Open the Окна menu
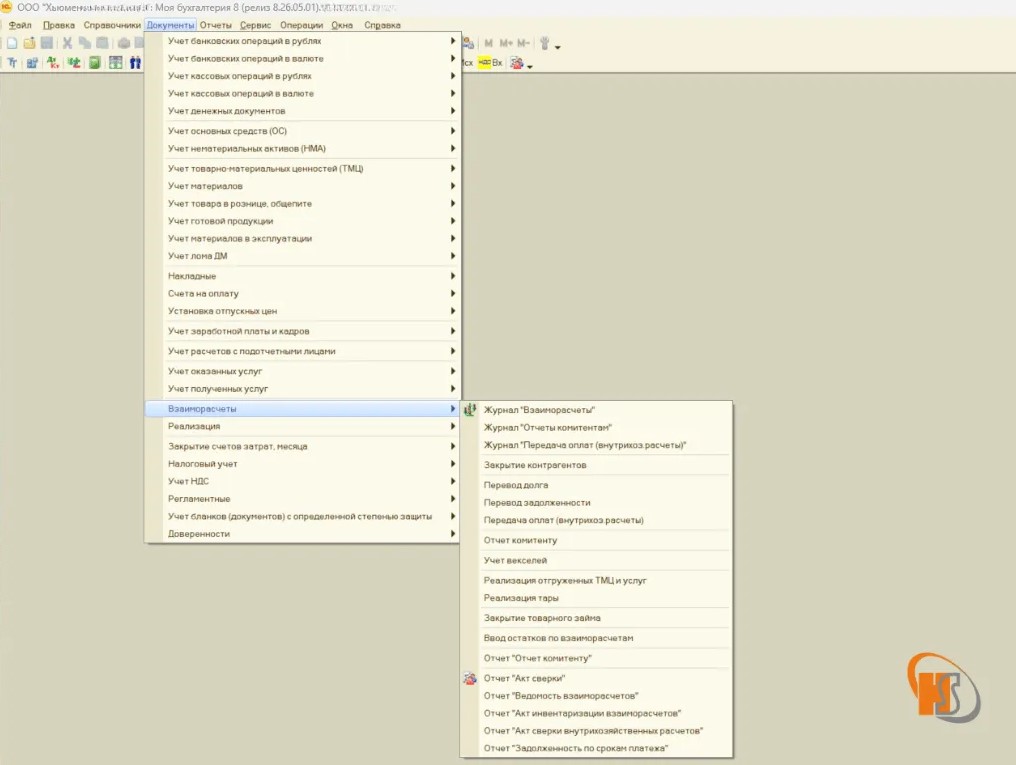 pos(342,25)
